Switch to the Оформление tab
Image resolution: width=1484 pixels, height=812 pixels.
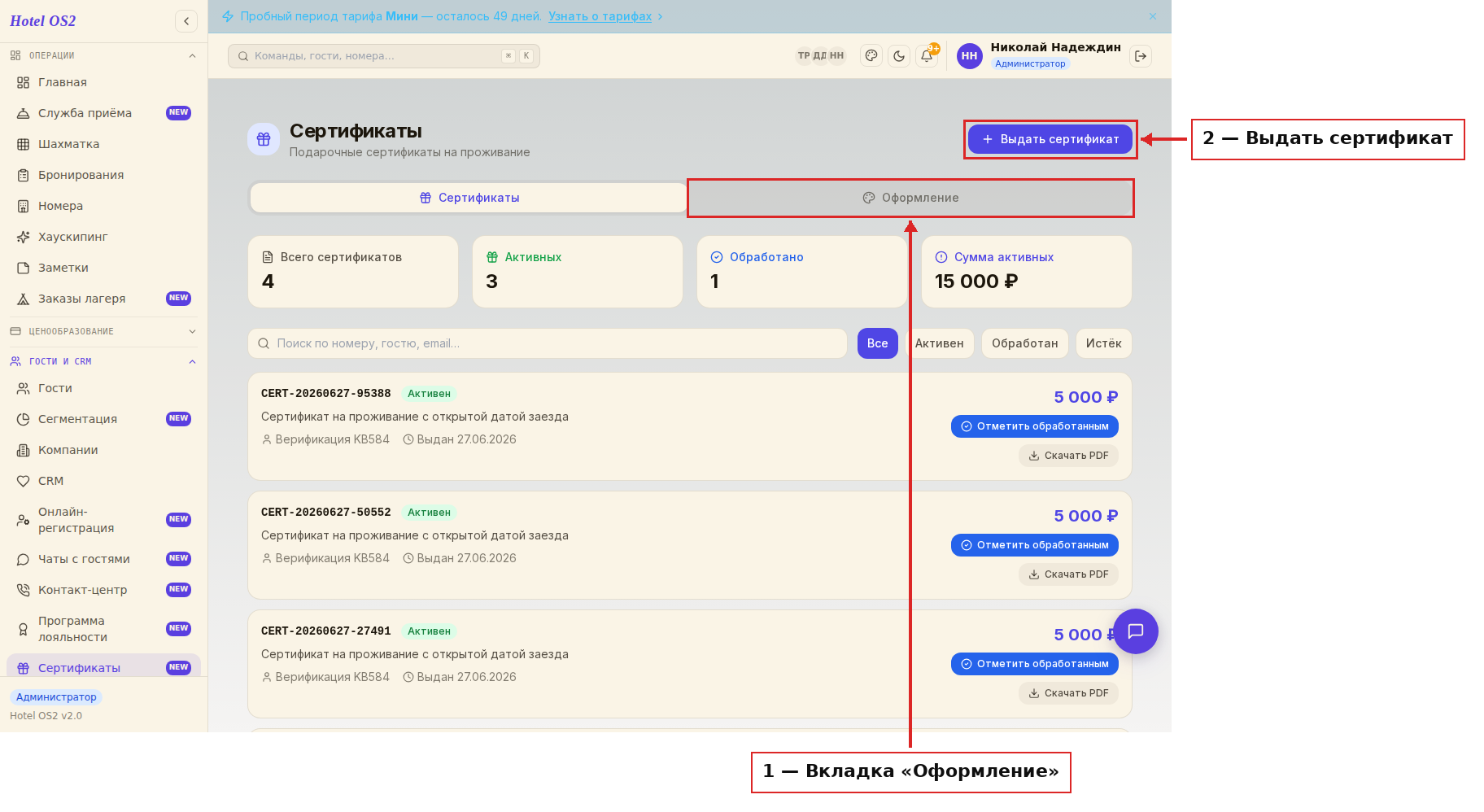pos(910,198)
